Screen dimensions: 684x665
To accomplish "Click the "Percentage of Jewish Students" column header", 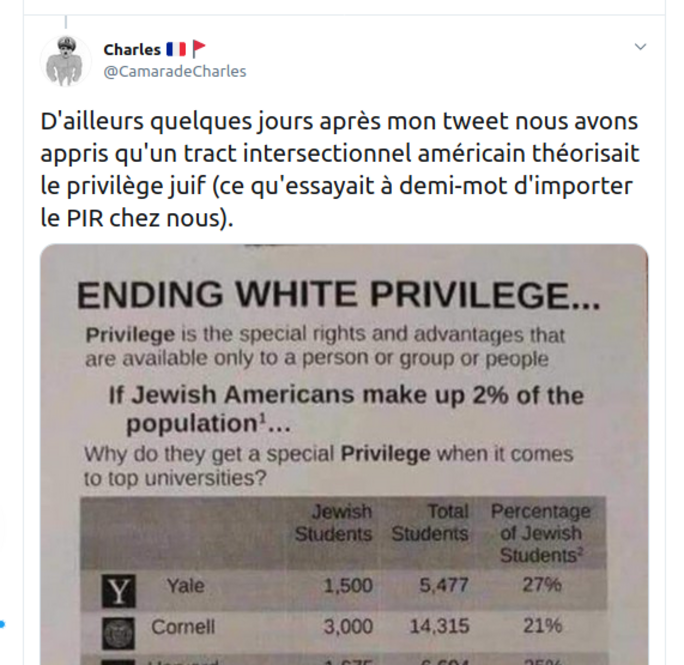I will [x=541, y=533].
